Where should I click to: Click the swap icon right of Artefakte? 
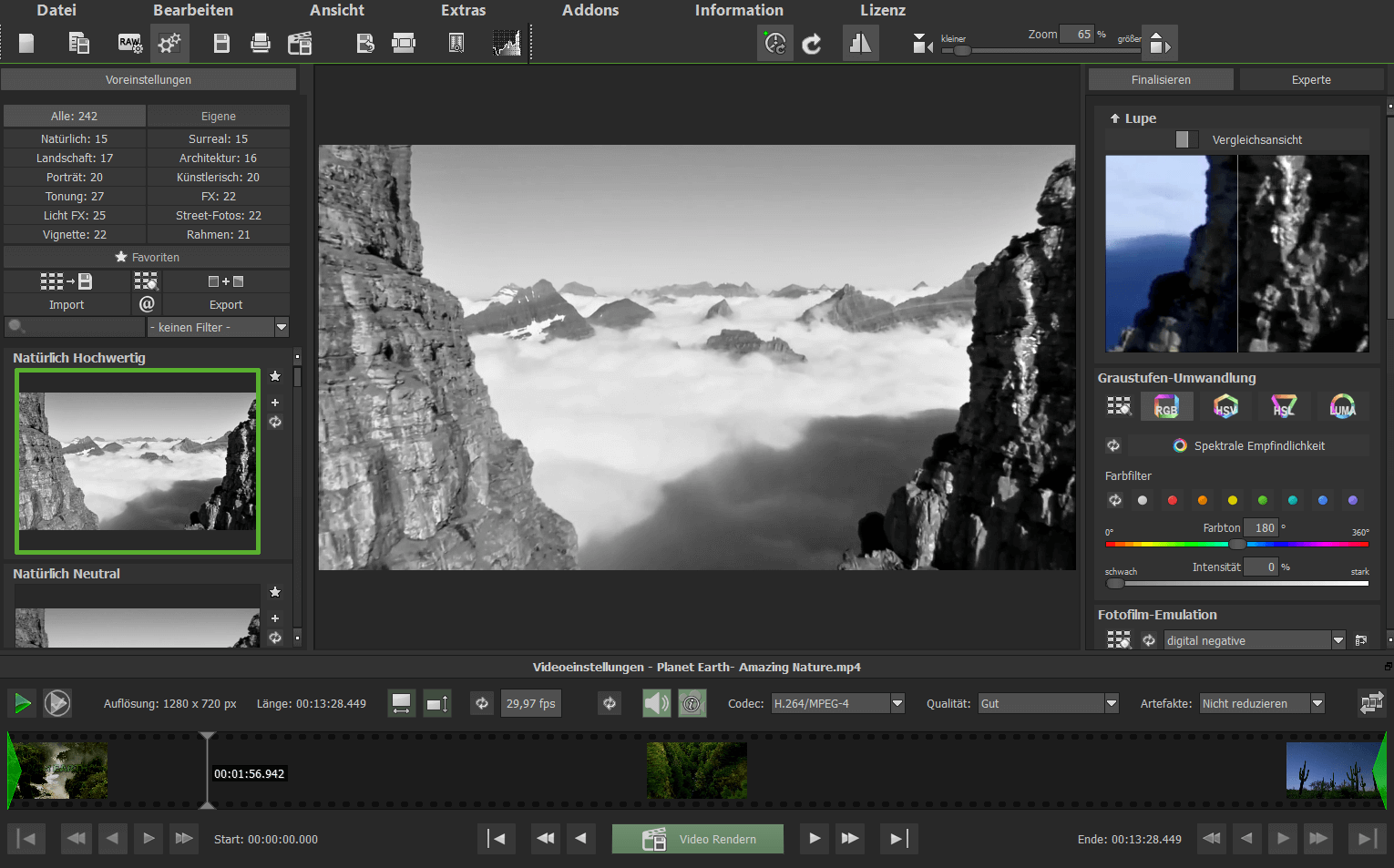coord(1371,702)
